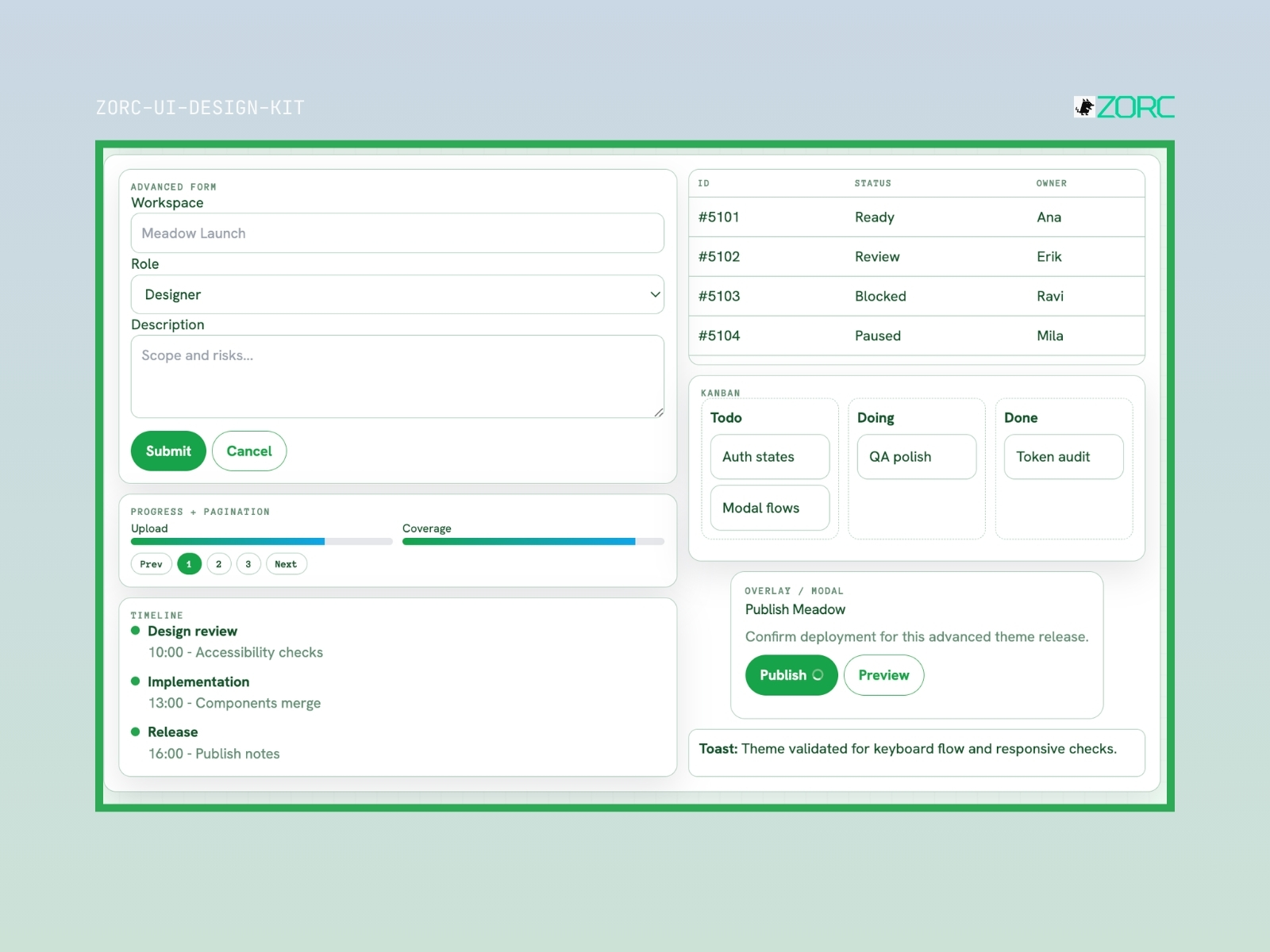Click owner Ravi in the table
This screenshot has width=1270, height=952.
tap(1050, 297)
